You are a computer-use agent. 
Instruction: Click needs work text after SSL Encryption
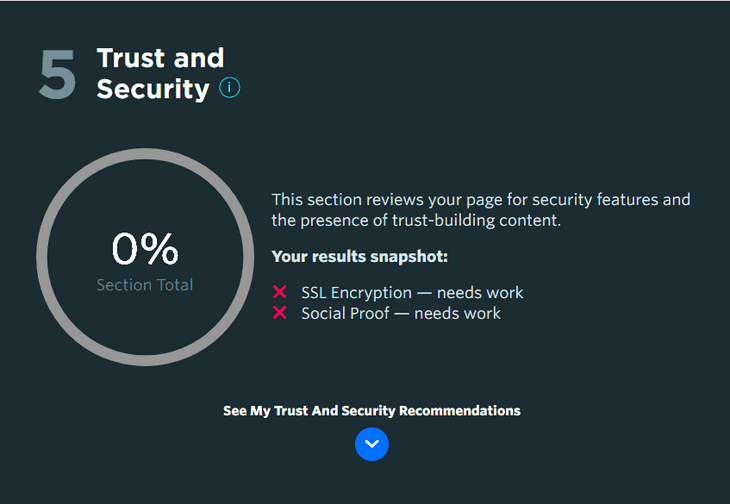point(480,293)
